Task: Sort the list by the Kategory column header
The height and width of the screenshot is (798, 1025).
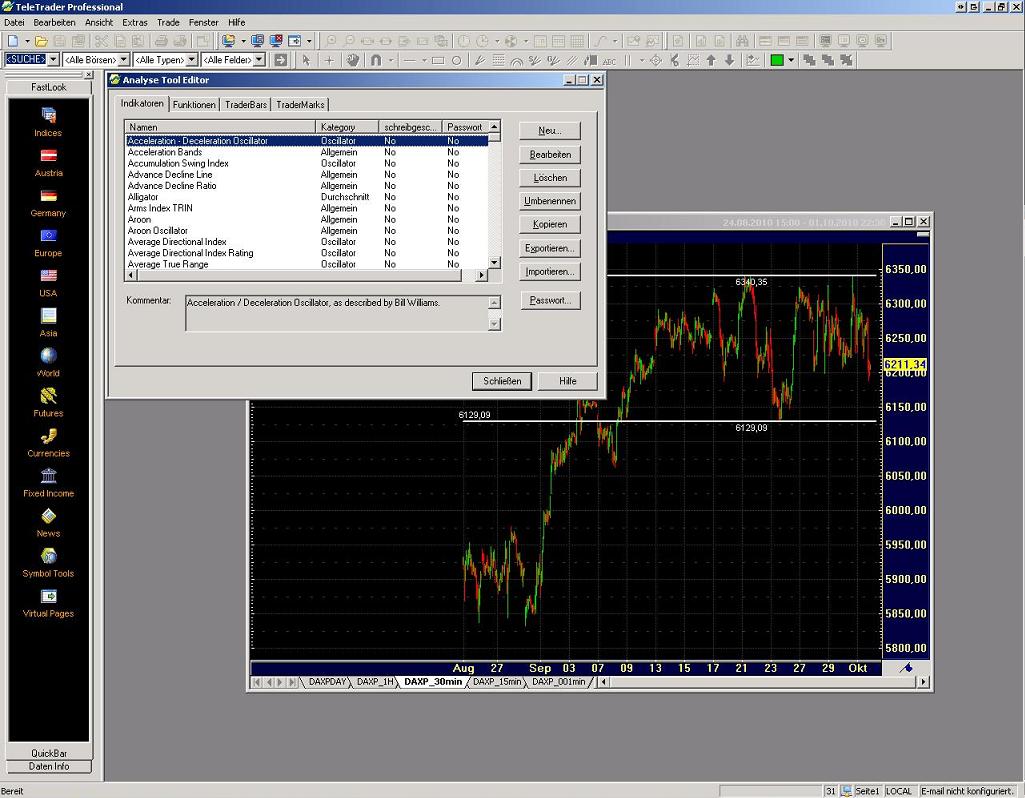Action: tap(347, 127)
